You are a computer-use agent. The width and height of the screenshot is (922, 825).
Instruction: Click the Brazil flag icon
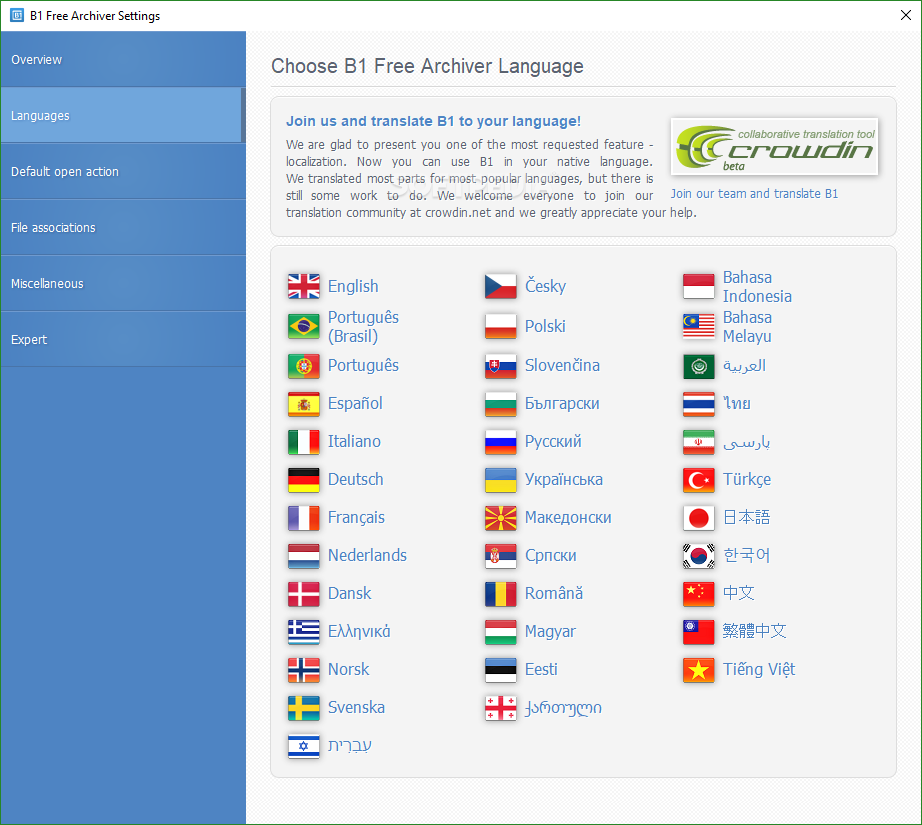pos(303,326)
